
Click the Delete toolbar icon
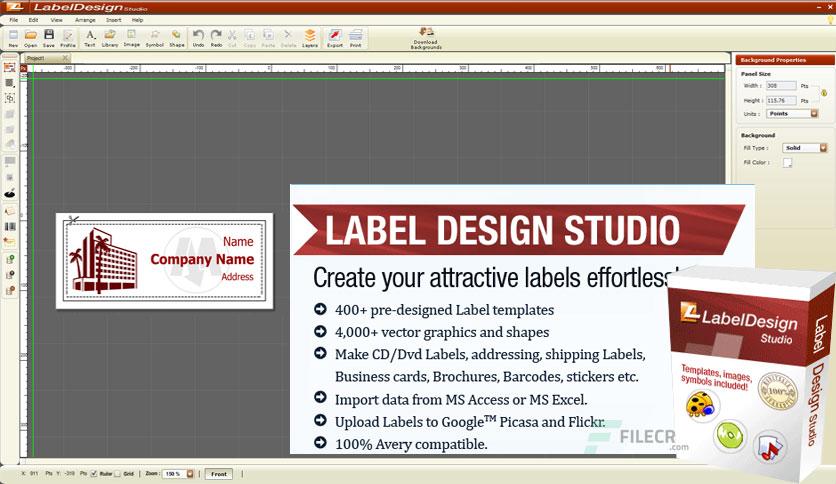point(288,38)
